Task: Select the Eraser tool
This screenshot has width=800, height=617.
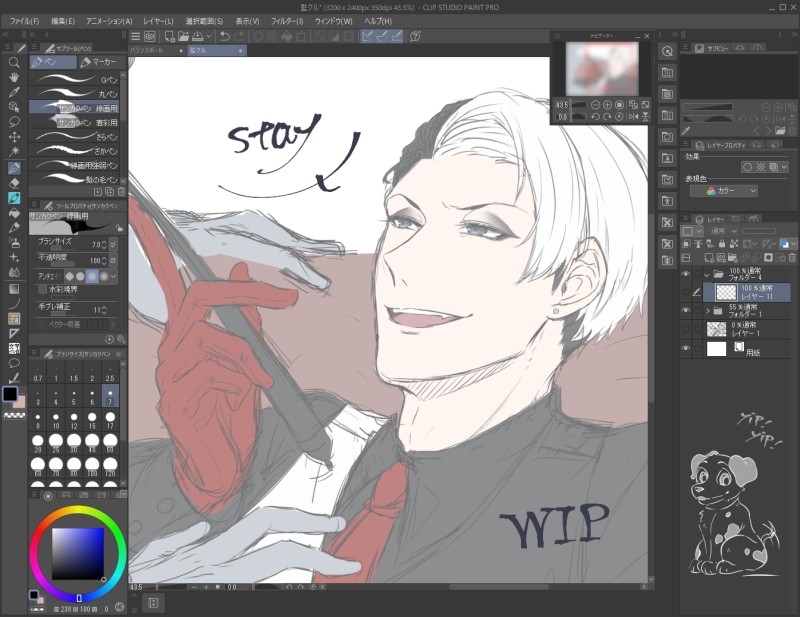Action: pyautogui.click(x=14, y=183)
